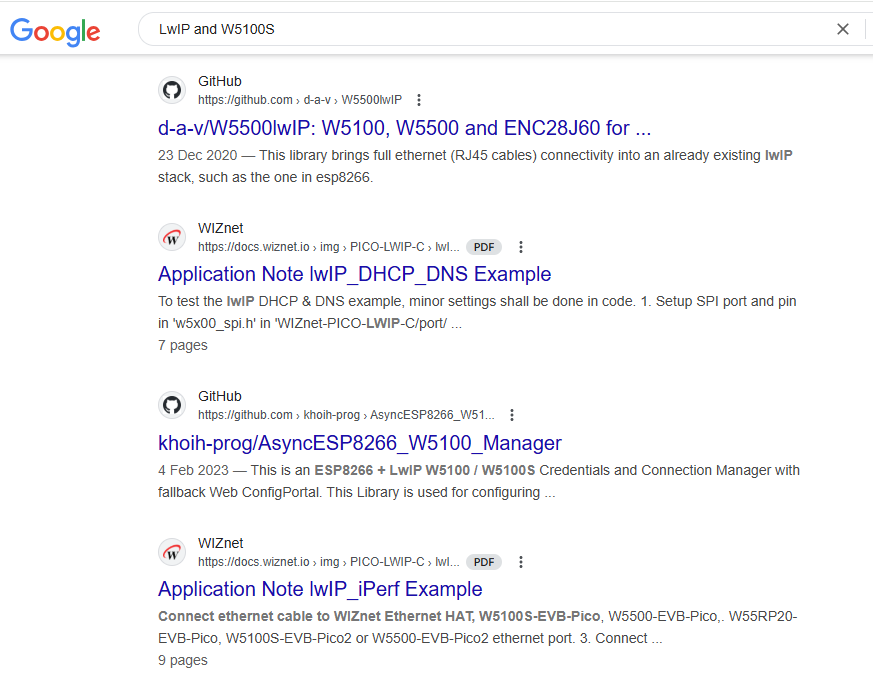Clear the search box with X icon

(x=842, y=29)
